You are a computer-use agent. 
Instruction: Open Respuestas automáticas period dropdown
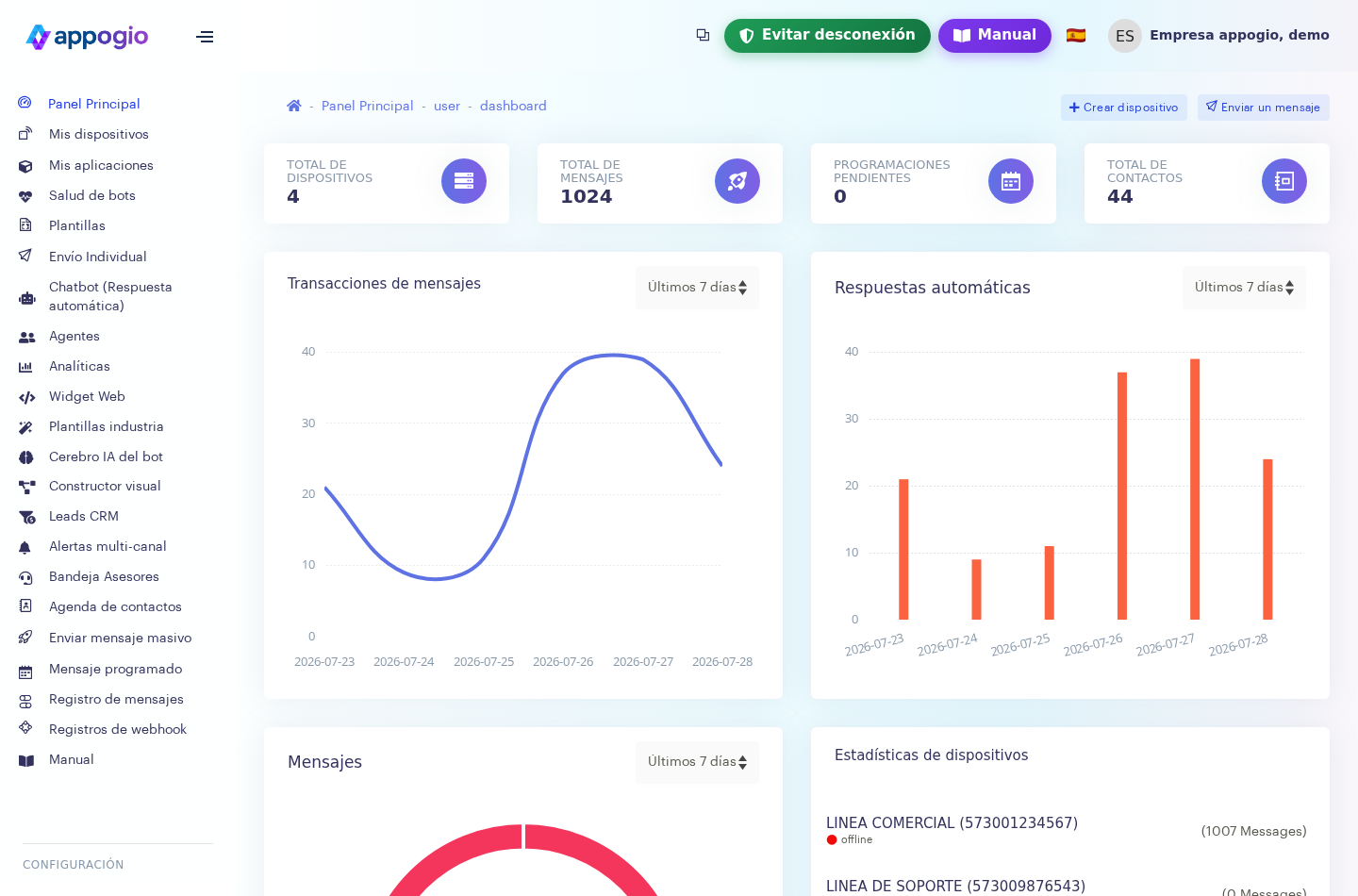pyautogui.click(x=1244, y=288)
